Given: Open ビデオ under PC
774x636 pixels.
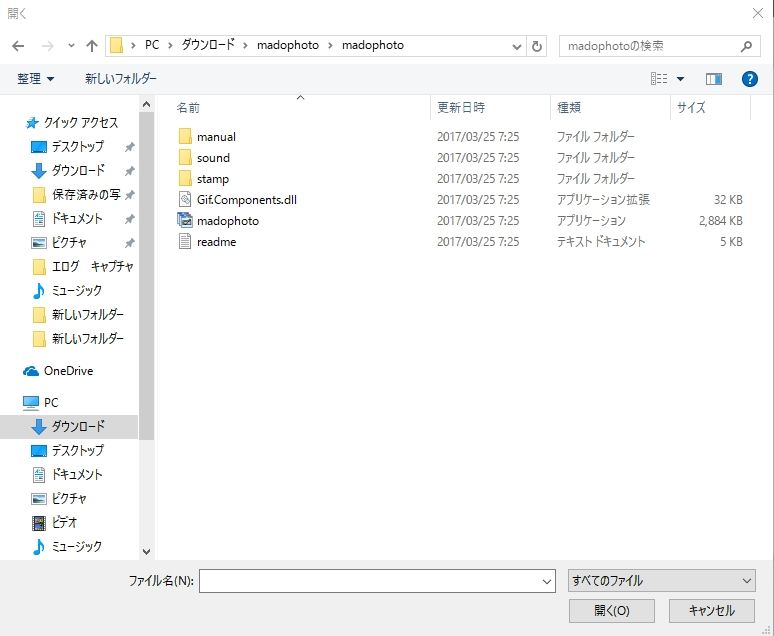Looking at the screenshot, I should tap(64, 522).
